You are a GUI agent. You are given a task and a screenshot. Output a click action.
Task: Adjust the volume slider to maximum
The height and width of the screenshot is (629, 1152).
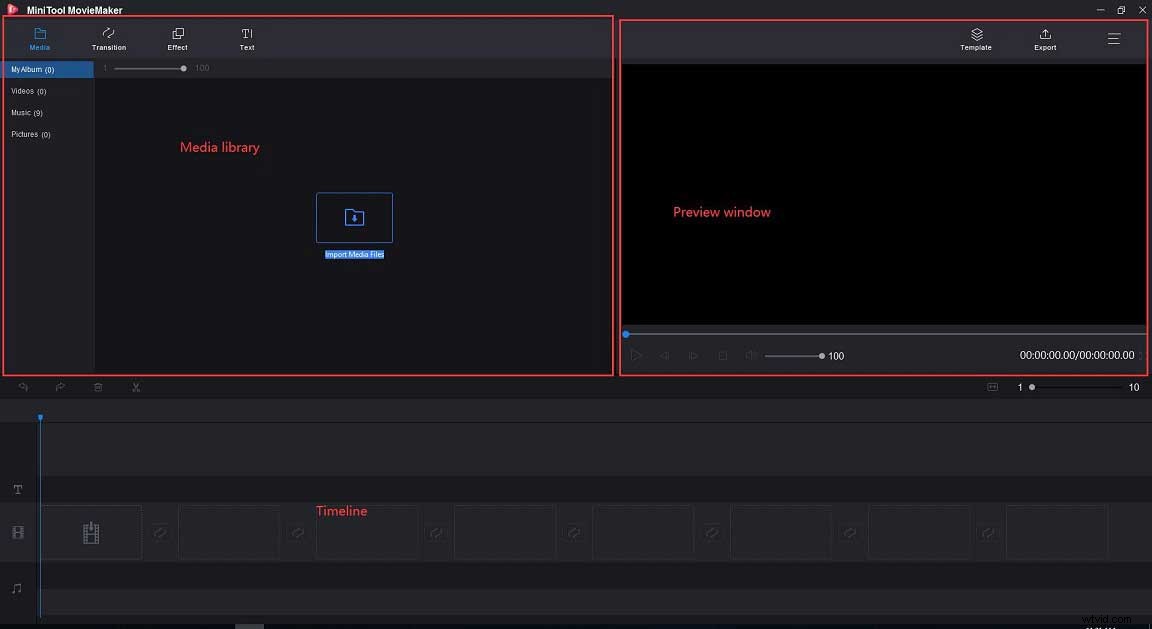click(820, 355)
